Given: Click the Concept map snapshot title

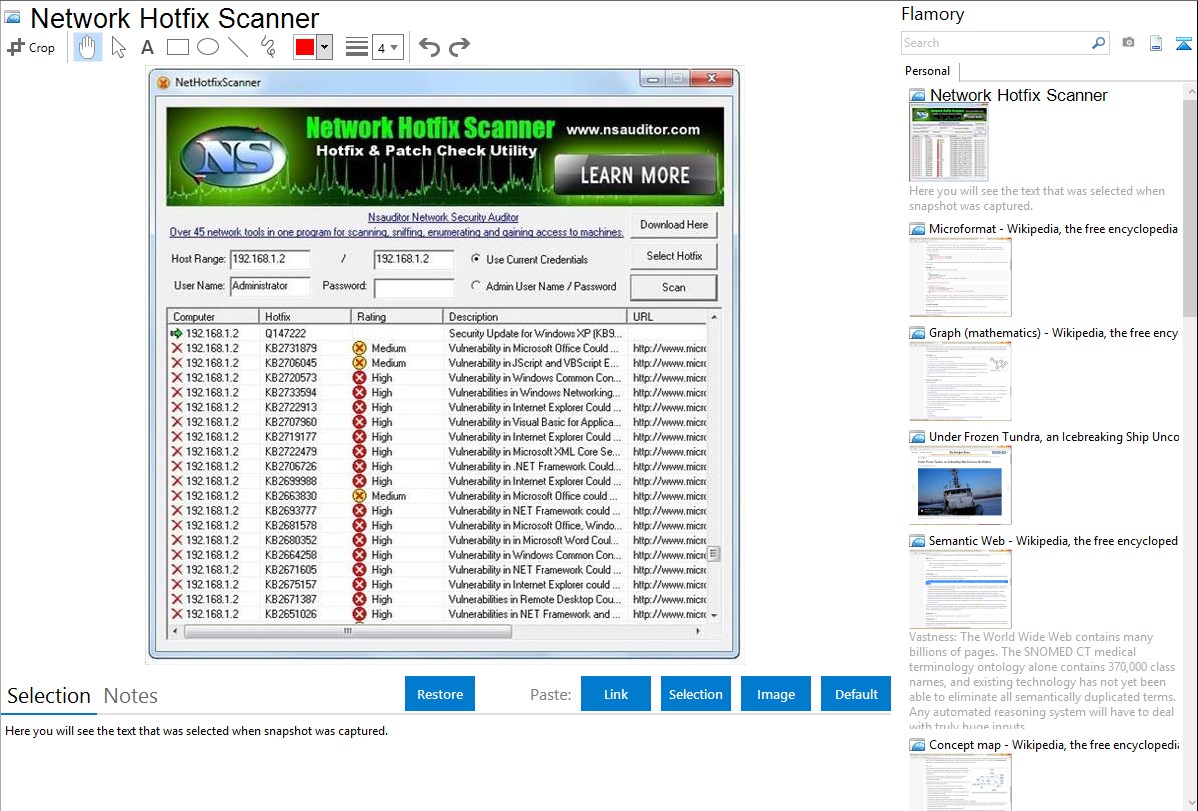Looking at the screenshot, I should (x=1054, y=744).
